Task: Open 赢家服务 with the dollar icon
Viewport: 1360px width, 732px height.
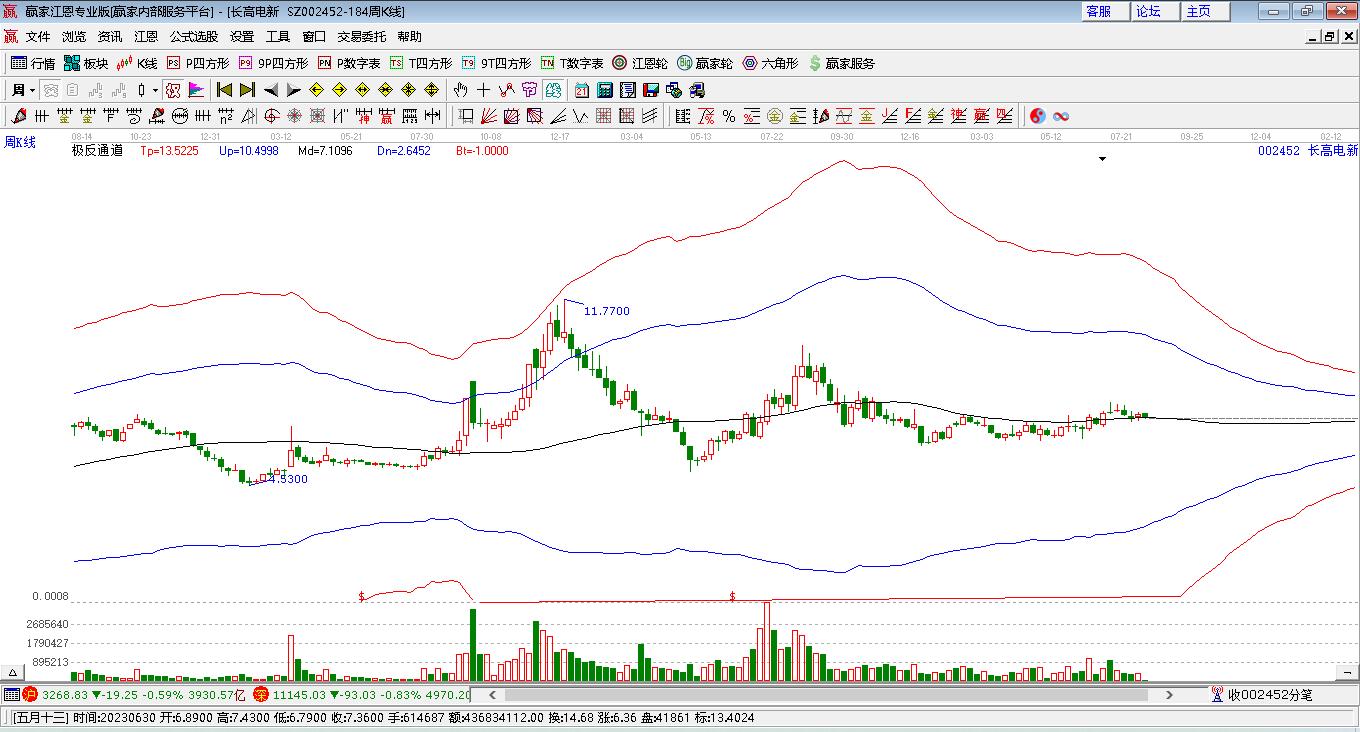Action: [841, 63]
